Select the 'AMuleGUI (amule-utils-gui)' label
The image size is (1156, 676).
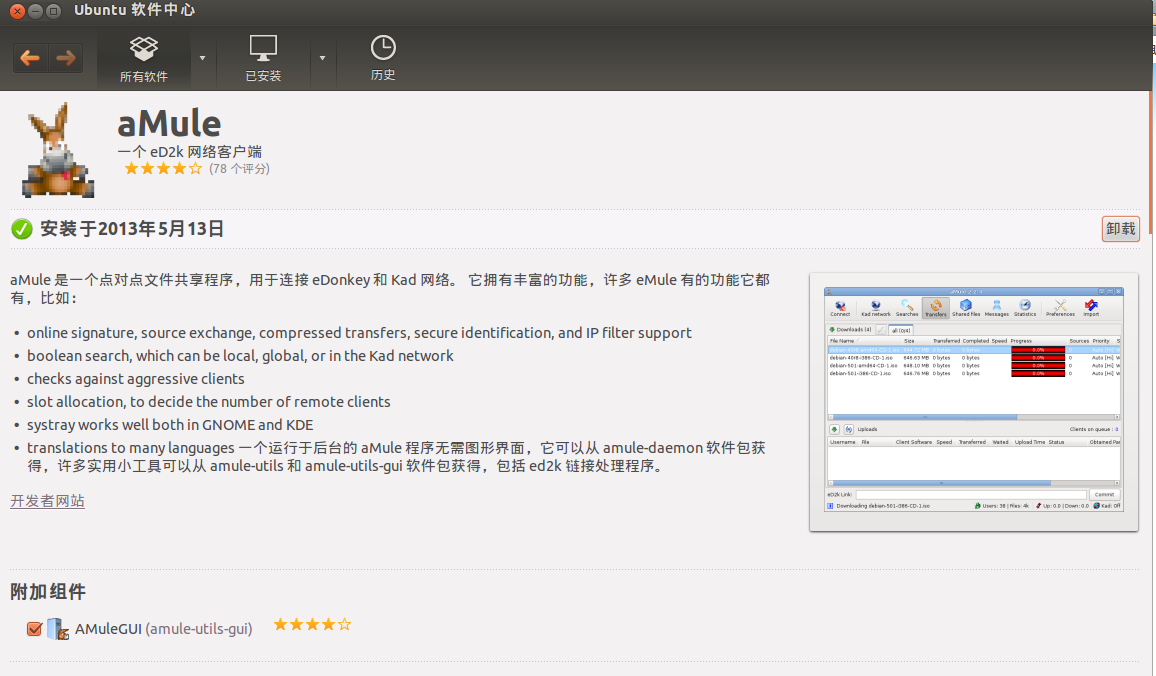coord(164,630)
